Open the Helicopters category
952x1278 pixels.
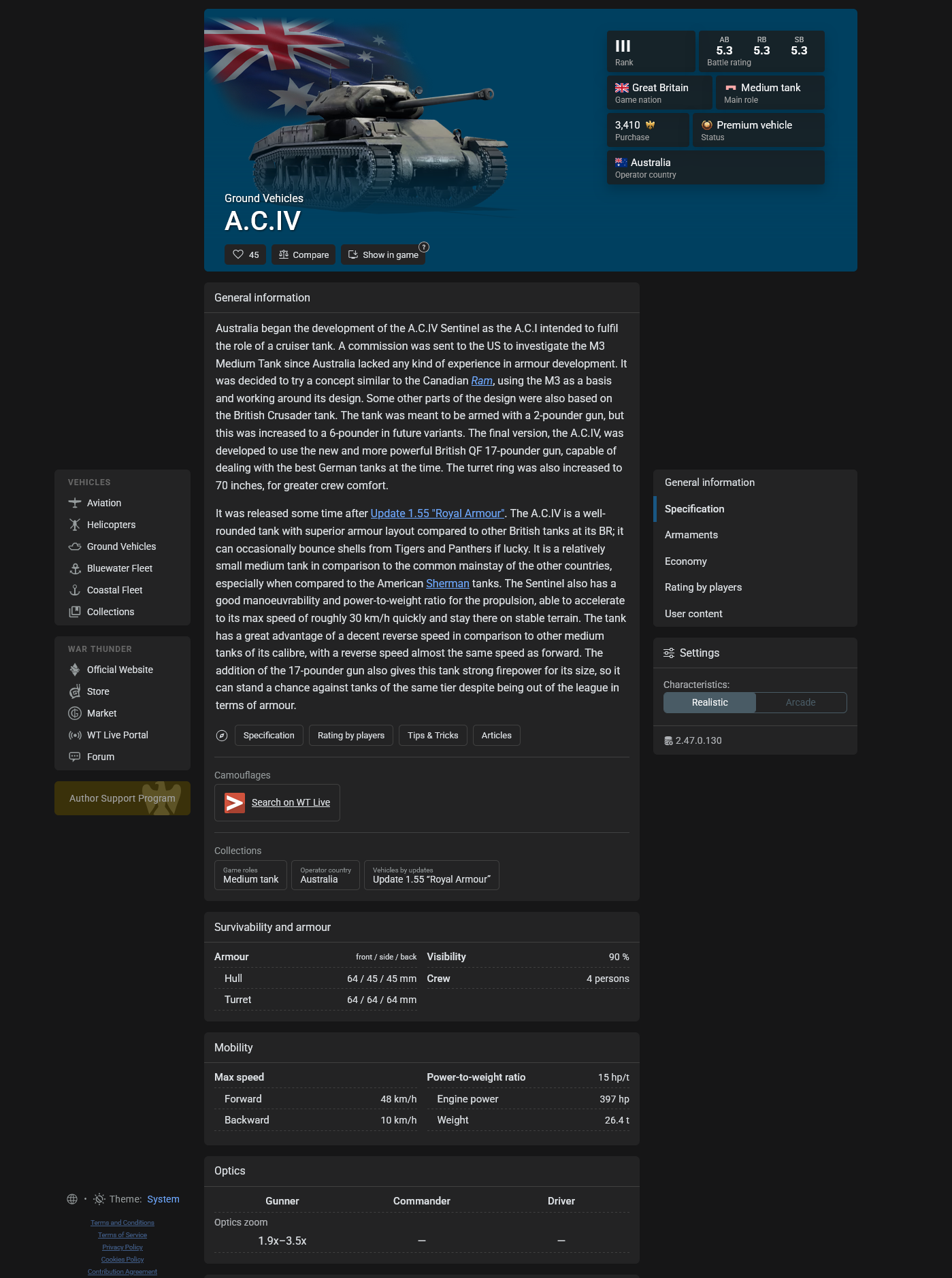(x=122, y=525)
